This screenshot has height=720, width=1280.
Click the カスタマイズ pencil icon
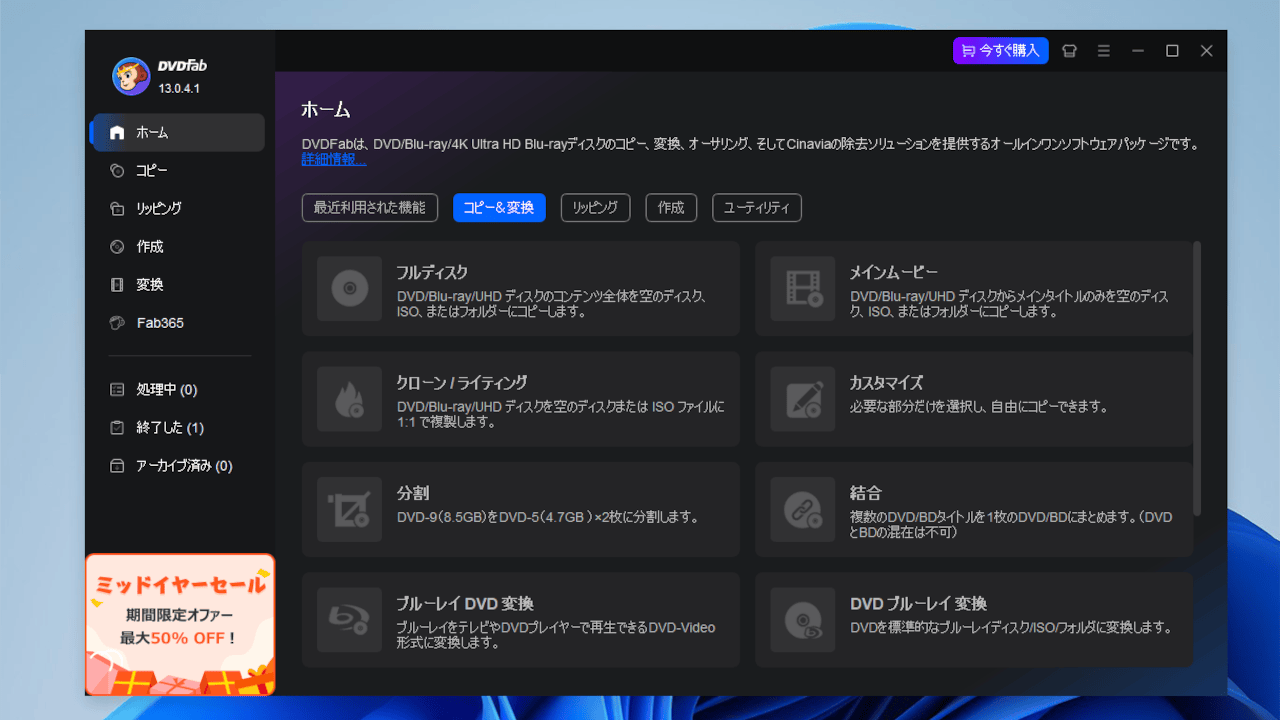click(803, 399)
